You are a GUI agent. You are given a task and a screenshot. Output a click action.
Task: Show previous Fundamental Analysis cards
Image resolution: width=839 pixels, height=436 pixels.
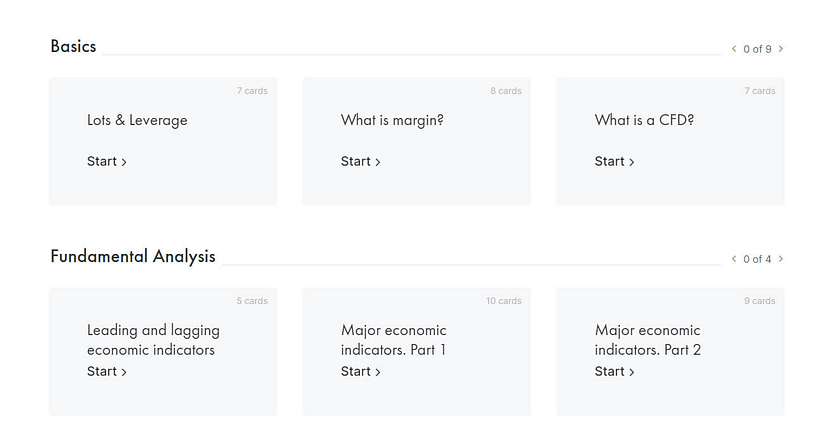[734, 259]
